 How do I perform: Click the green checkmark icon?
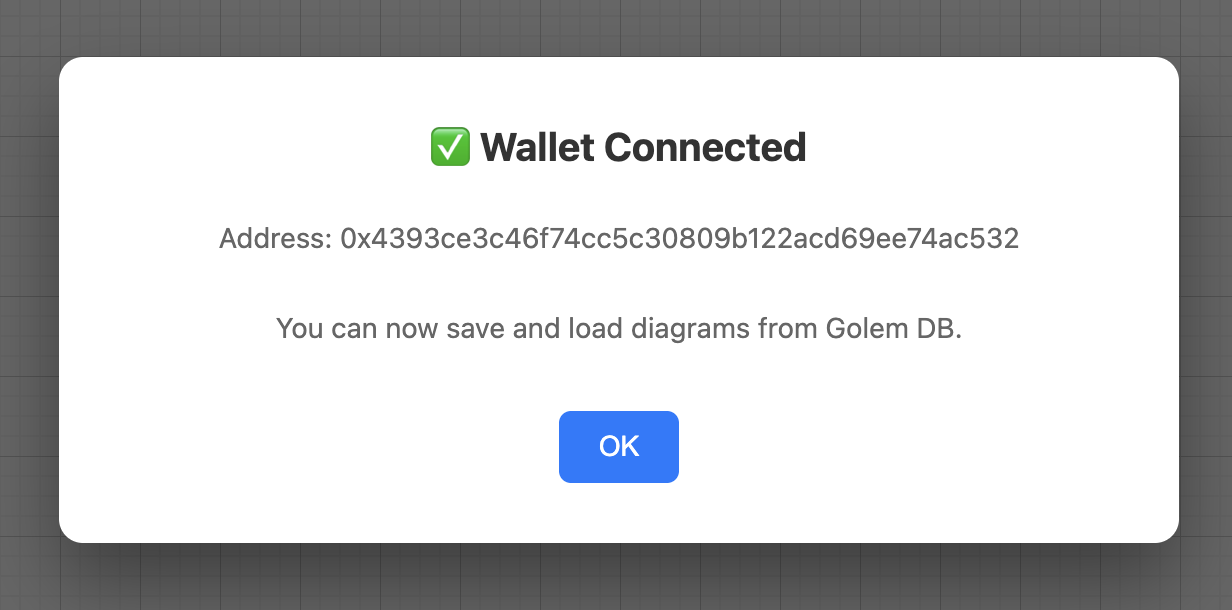pos(450,147)
